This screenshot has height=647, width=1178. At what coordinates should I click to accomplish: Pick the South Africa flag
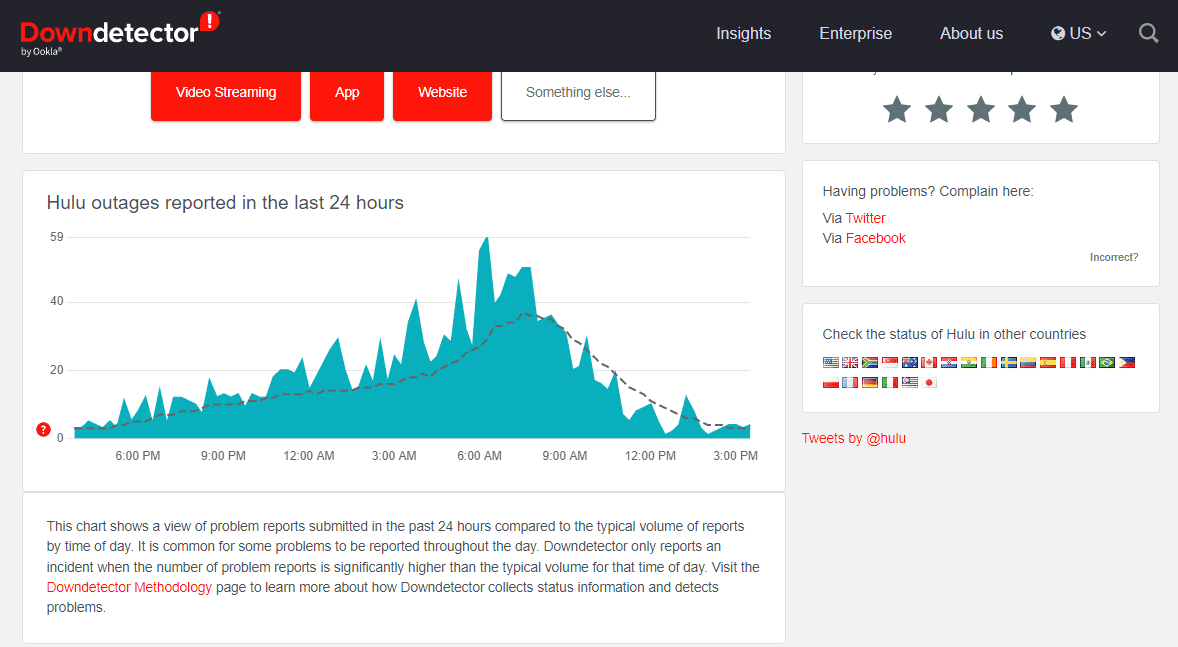tap(870, 363)
